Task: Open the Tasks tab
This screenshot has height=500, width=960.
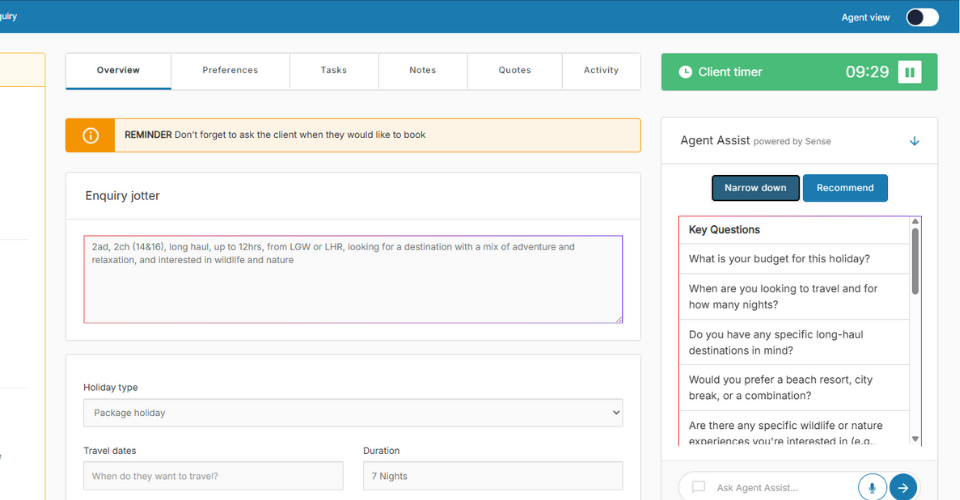Action: tap(334, 71)
